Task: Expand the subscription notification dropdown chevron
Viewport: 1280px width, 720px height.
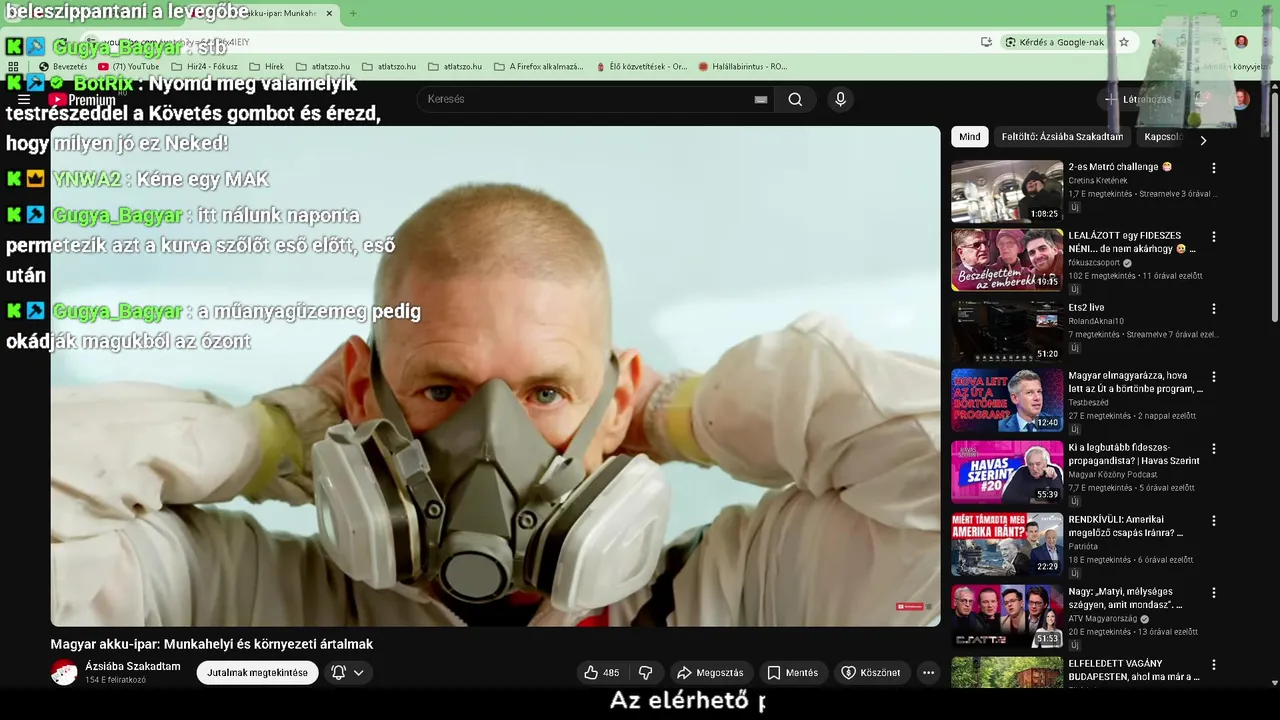Action: 358,673
